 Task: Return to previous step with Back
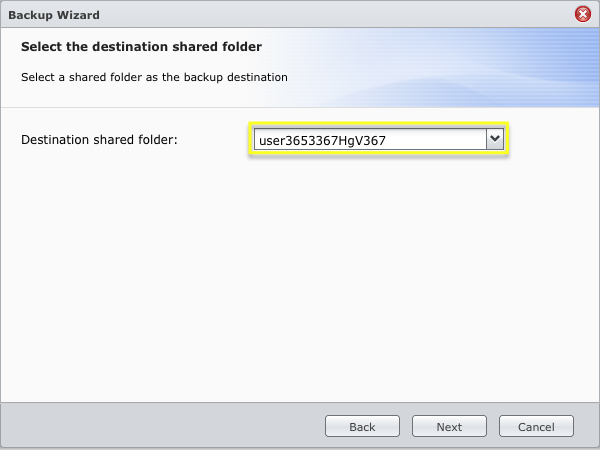(x=362, y=426)
